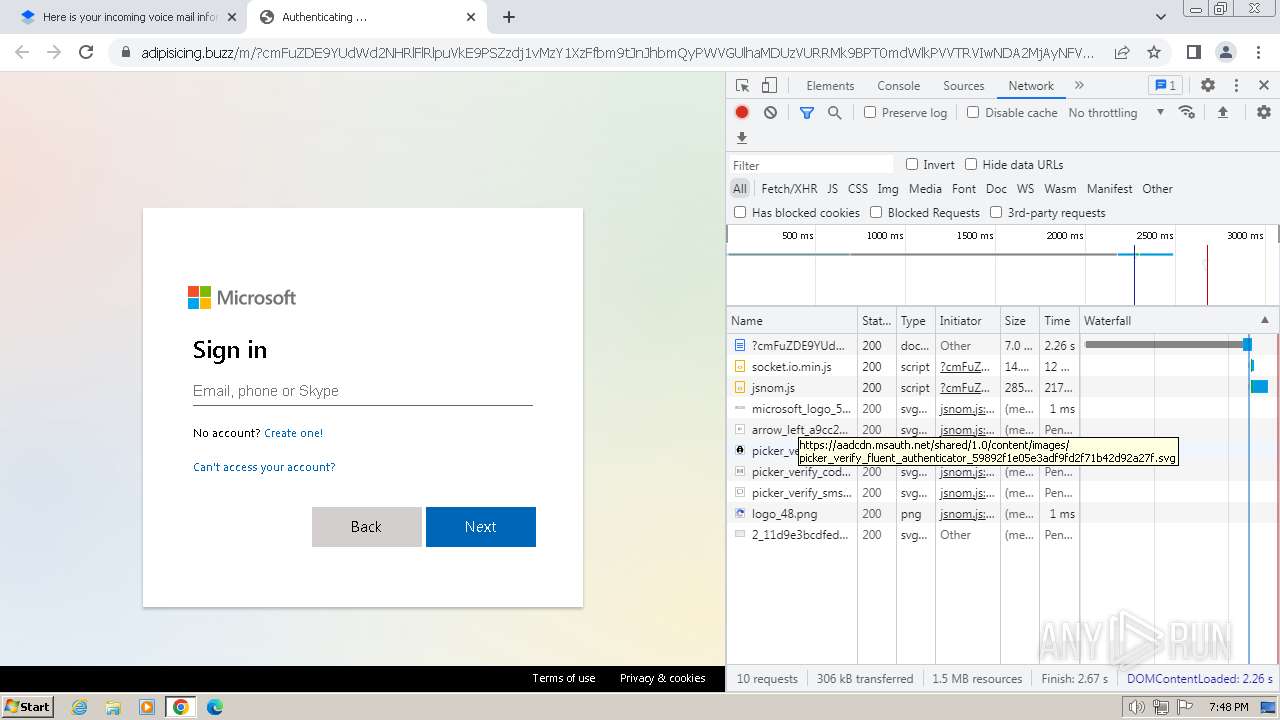This screenshot has height=720, width=1280.
Task: Check the 3rd-party requests checkbox
Action: pos(996,212)
